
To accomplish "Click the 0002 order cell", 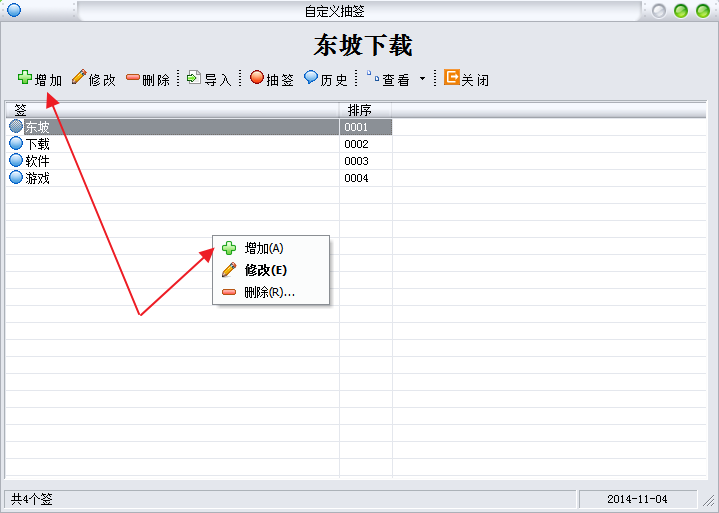I will point(366,144).
